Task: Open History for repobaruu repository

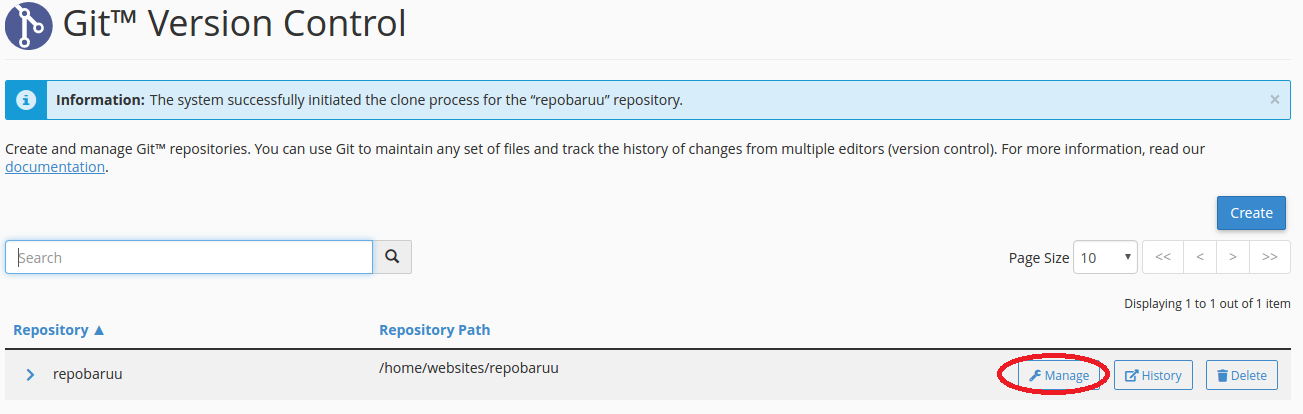Action: click(x=1153, y=376)
